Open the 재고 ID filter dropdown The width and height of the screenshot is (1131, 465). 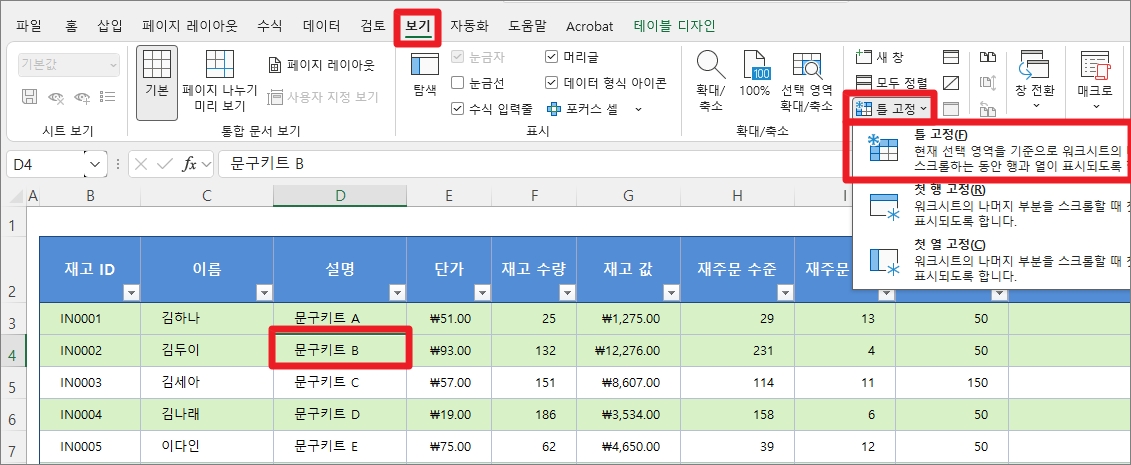click(131, 293)
